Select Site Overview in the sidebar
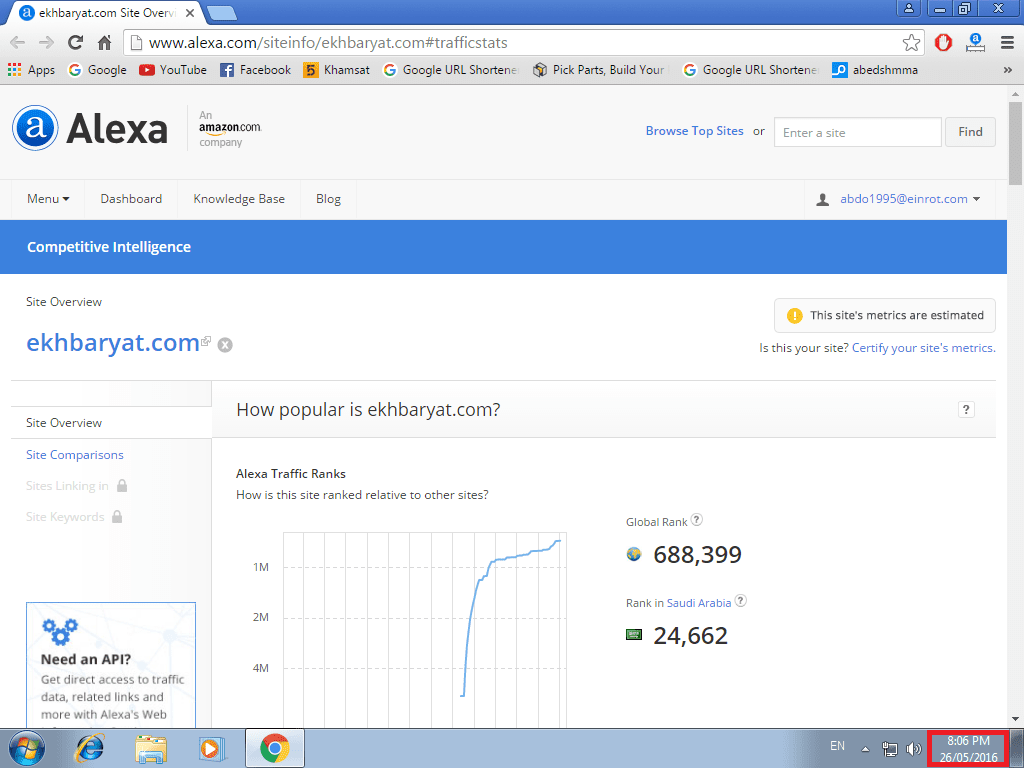Screen dimensions: 1024x768 point(64,423)
